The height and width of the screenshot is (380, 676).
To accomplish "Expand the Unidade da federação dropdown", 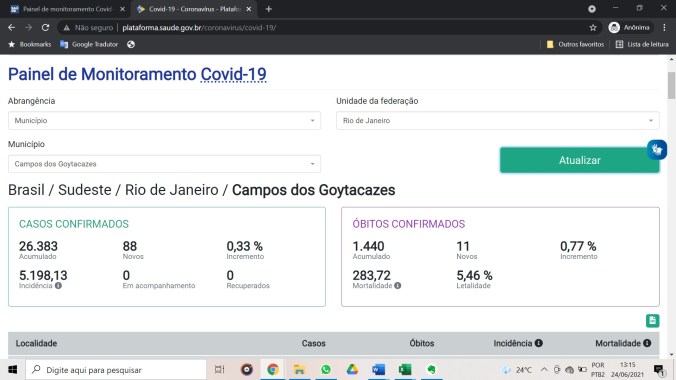I will pyautogui.click(x=498, y=120).
